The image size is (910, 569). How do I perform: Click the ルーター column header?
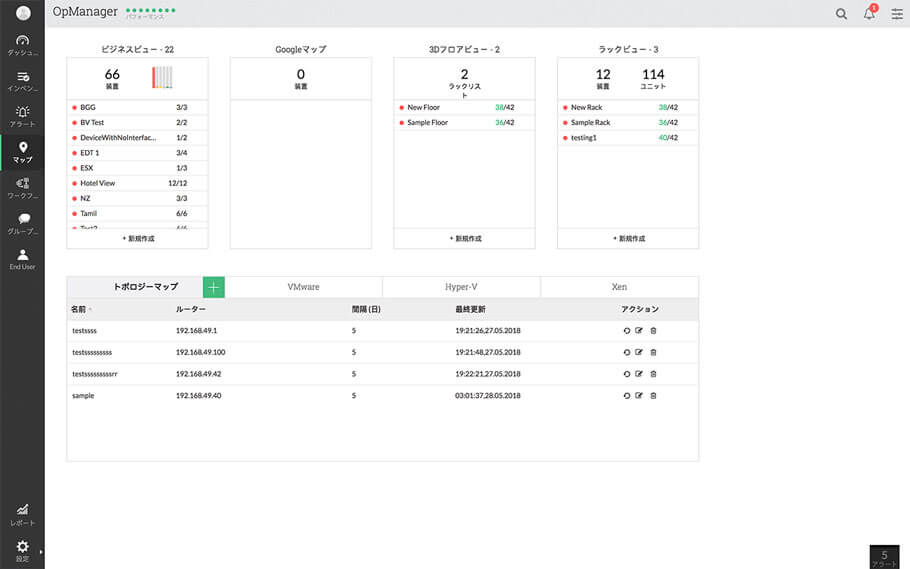point(191,309)
